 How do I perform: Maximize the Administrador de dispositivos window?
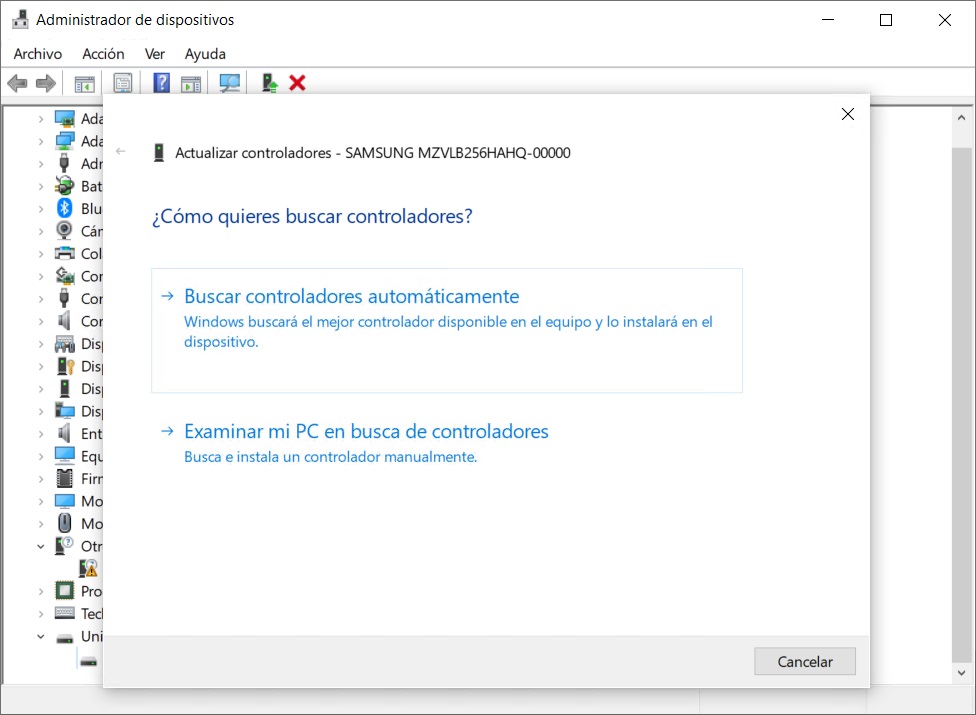click(886, 20)
